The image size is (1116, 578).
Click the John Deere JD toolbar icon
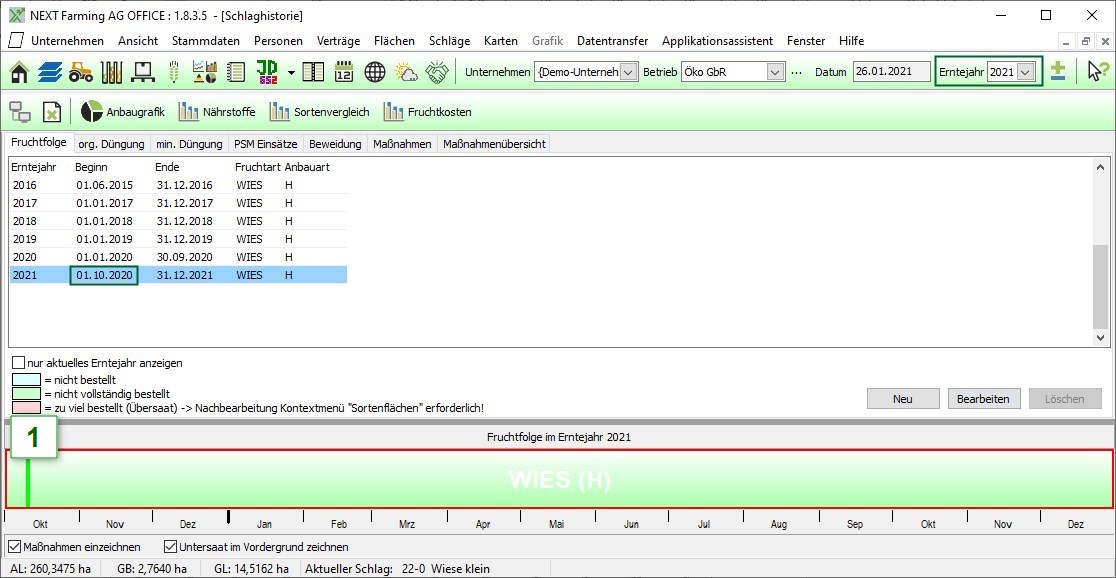pos(267,72)
